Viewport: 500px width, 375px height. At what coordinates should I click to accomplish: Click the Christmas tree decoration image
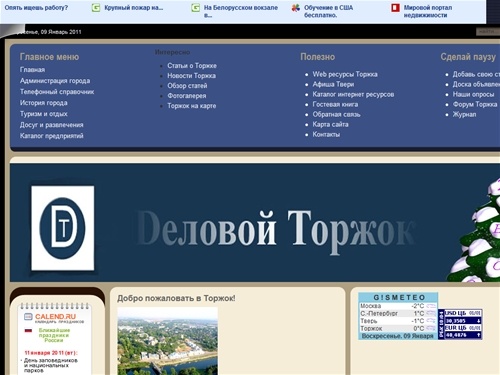pos(474,230)
